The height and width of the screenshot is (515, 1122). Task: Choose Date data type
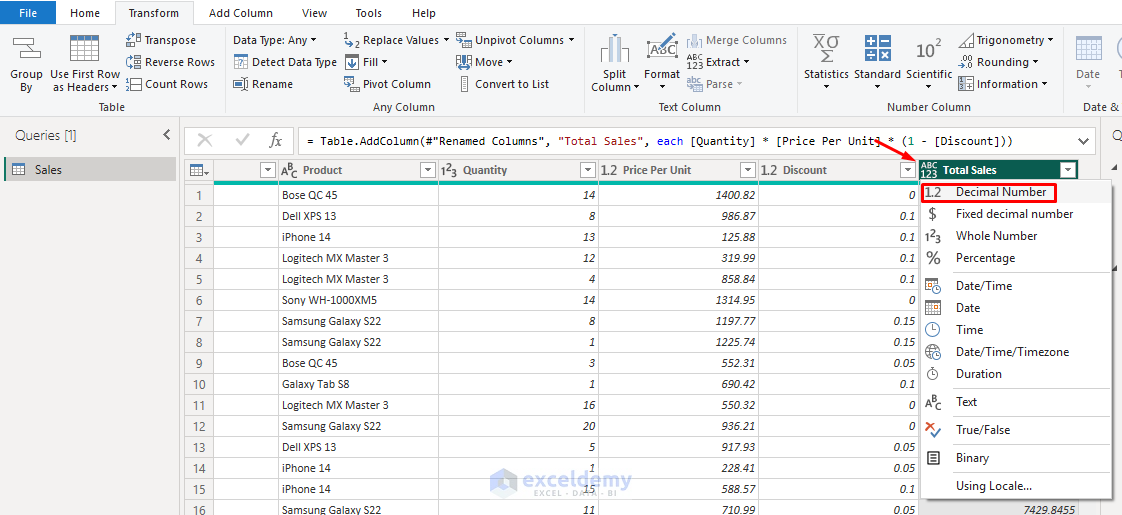point(1016,308)
